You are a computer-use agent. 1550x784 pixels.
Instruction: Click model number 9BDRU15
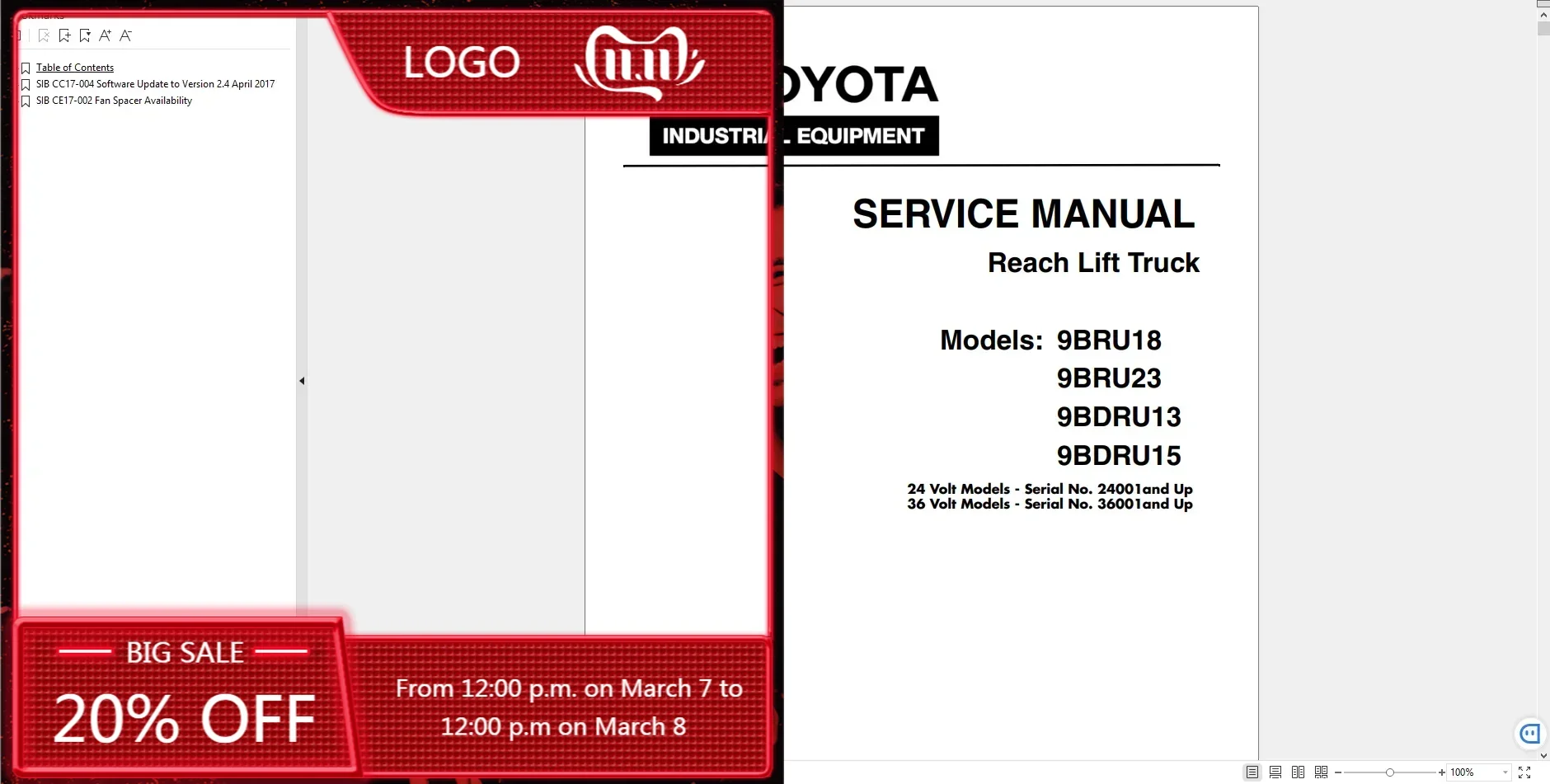pos(1119,456)
